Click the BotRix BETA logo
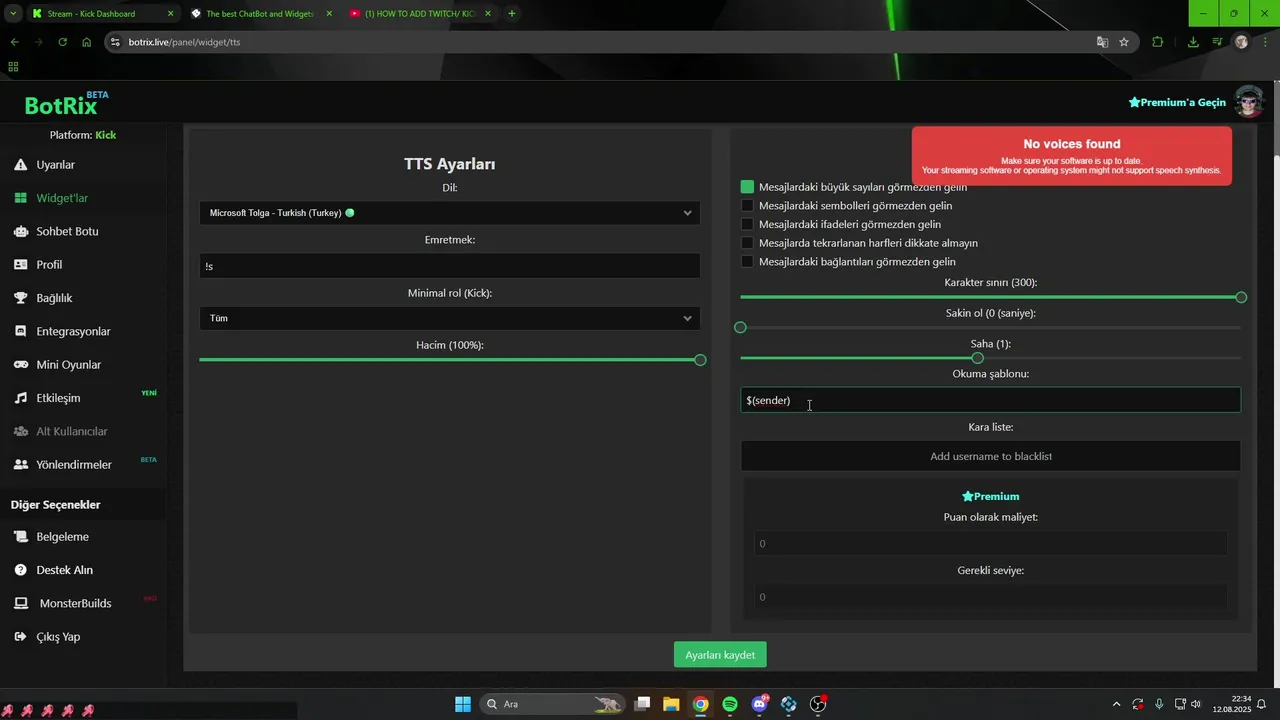The image size is (1280, 720). point(67,104)
